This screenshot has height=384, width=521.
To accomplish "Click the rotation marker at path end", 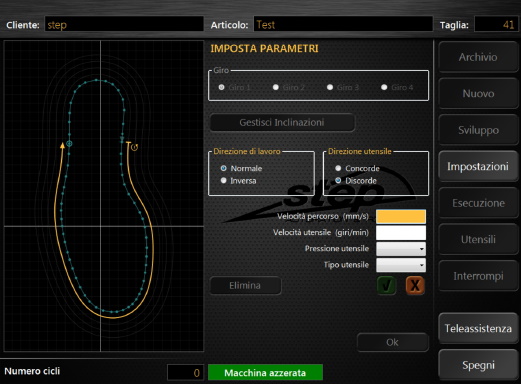I will click(134, 147).
